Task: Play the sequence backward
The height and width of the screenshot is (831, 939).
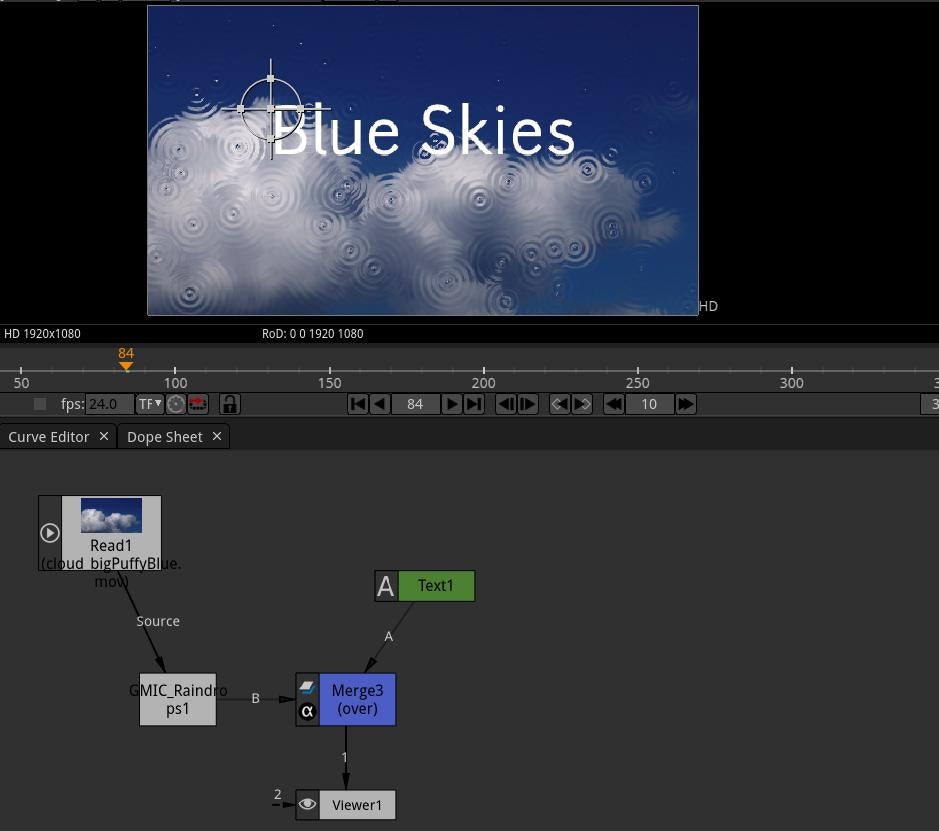Action: (x=379, y=404)
